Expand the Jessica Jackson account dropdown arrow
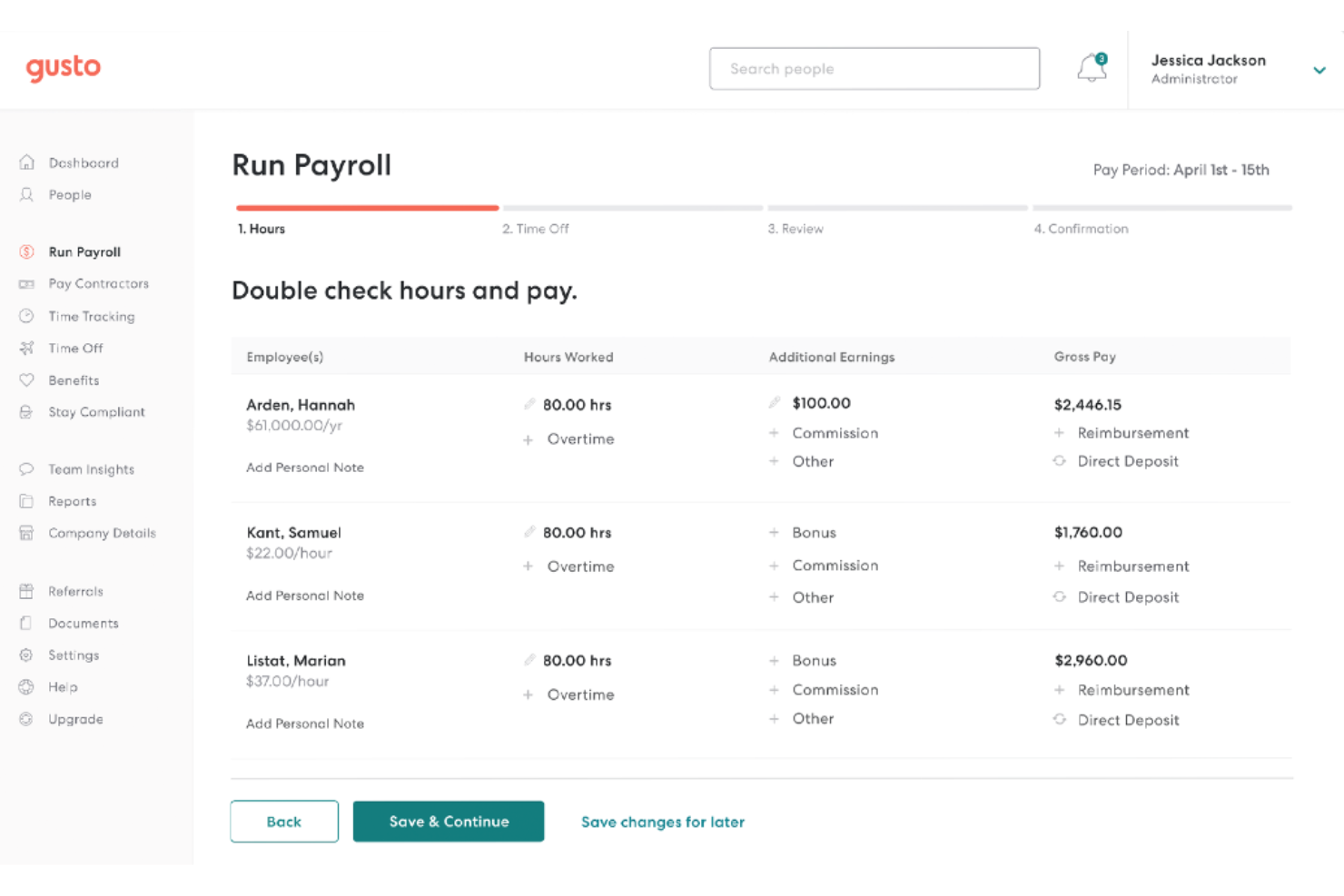The width and height of the screenshot is (1344, 896). pos(1319,70)
